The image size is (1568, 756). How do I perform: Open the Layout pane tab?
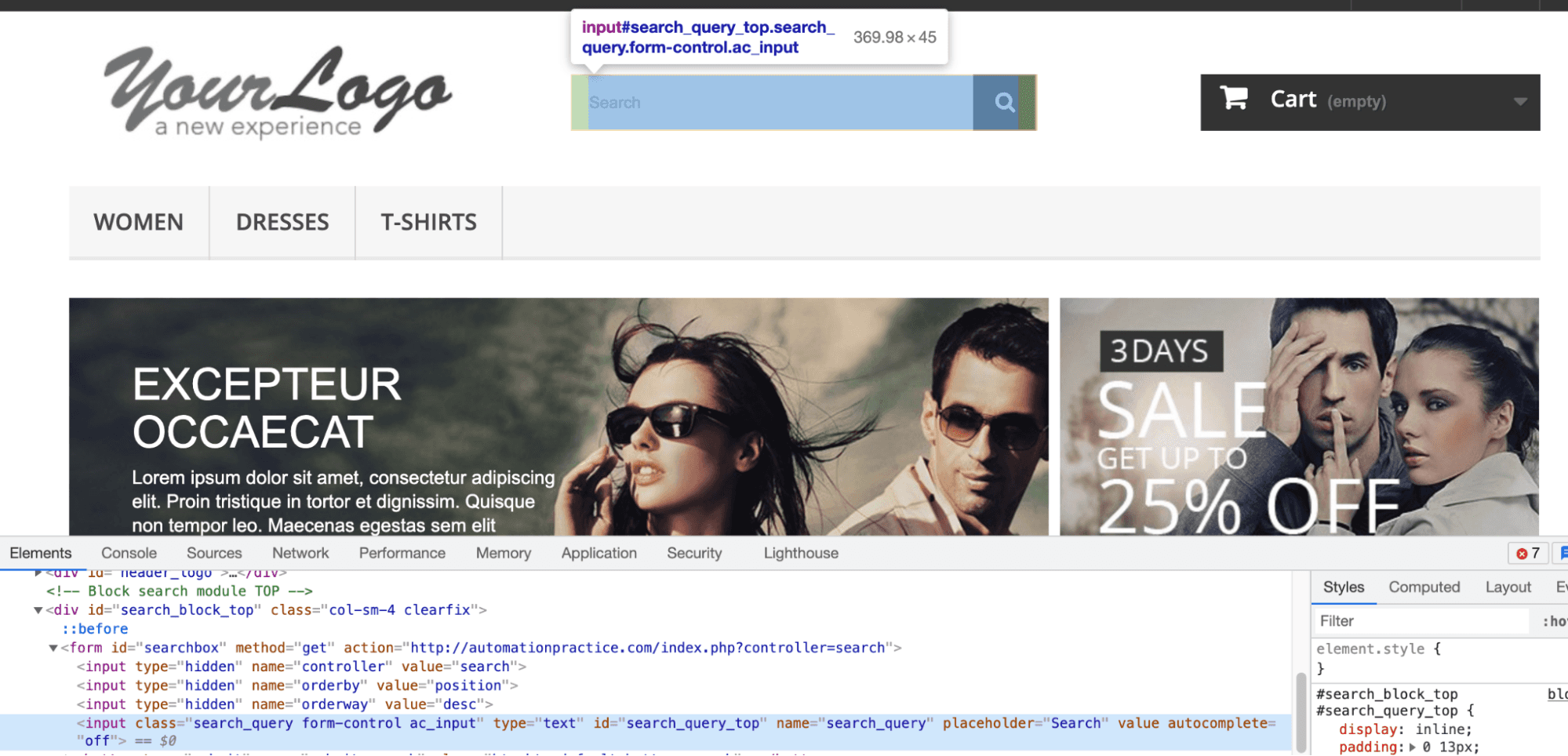(x=1508, y=587)
